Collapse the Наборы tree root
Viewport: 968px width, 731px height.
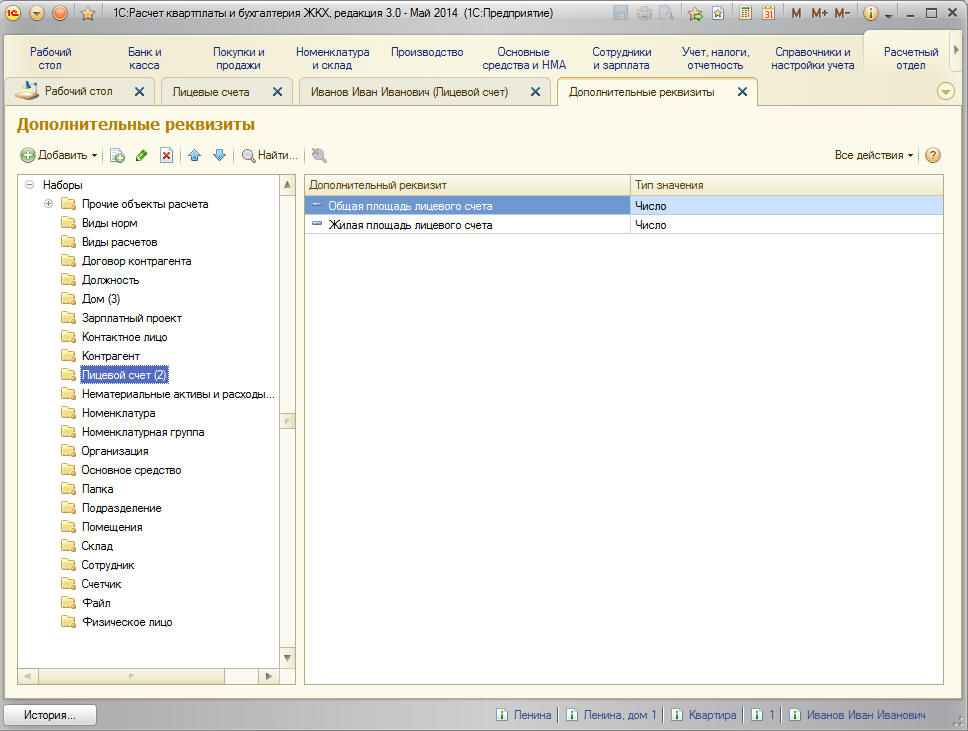pyautogui.click(x=29, y=185)
